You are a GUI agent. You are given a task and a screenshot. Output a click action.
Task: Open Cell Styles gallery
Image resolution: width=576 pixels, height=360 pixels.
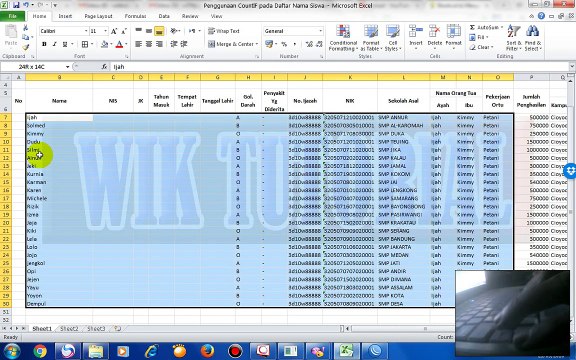(x=393, y=38)
